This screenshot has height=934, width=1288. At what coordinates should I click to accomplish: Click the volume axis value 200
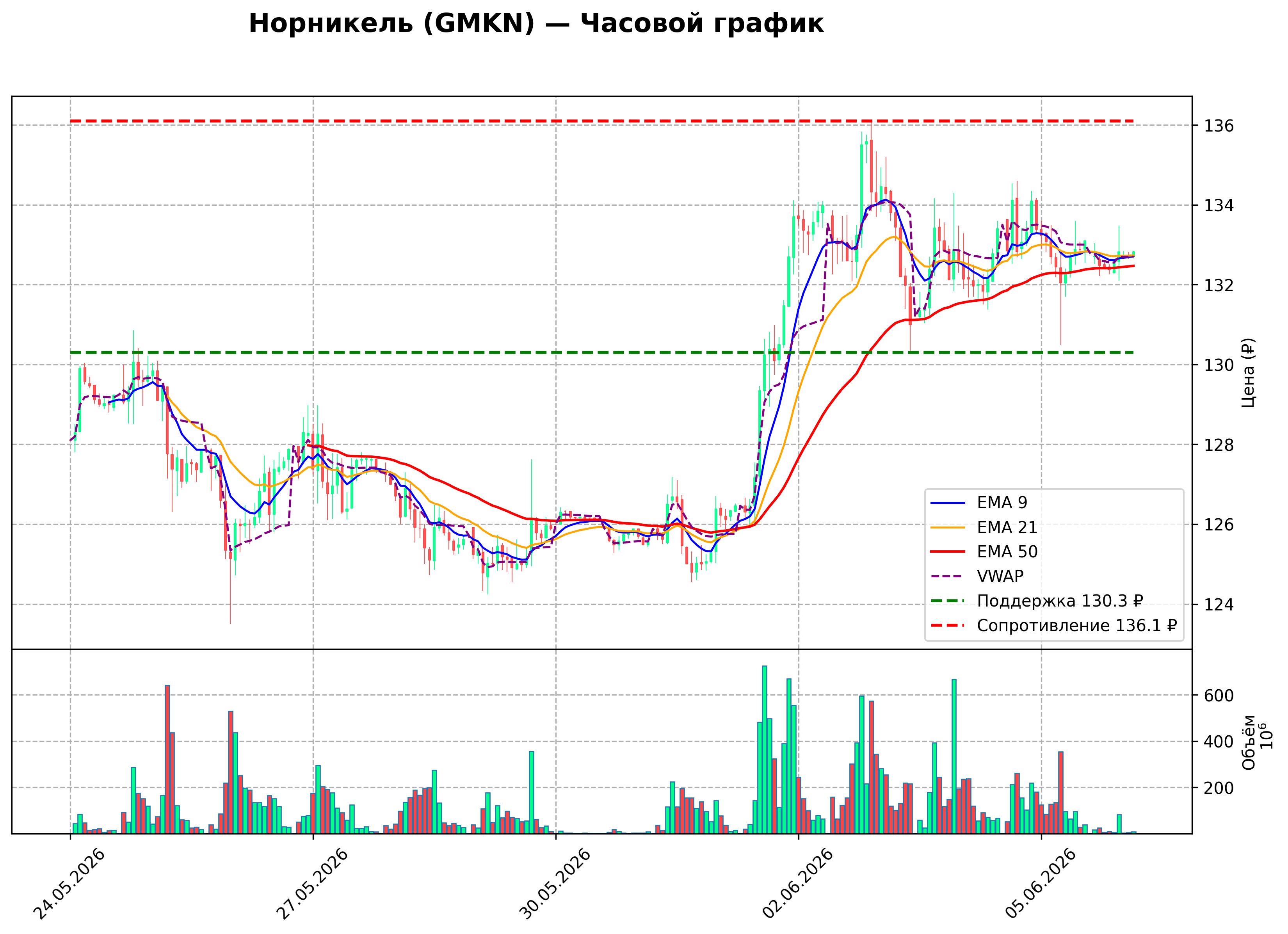(x=1219, y=788)
